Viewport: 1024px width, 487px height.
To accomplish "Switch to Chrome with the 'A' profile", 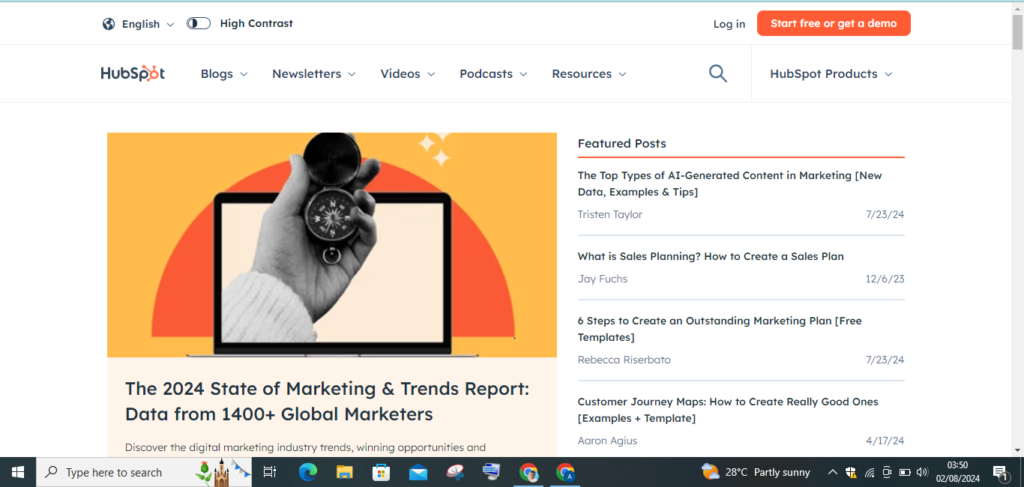I will point(565,472).
